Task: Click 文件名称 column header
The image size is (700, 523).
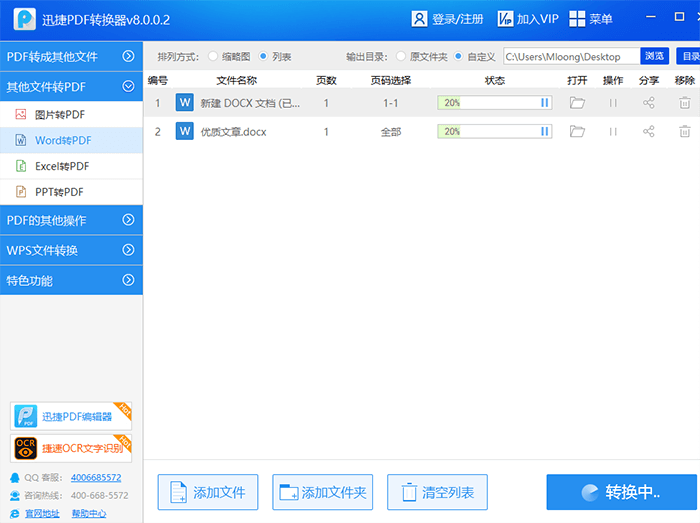Action: [237, 80]
